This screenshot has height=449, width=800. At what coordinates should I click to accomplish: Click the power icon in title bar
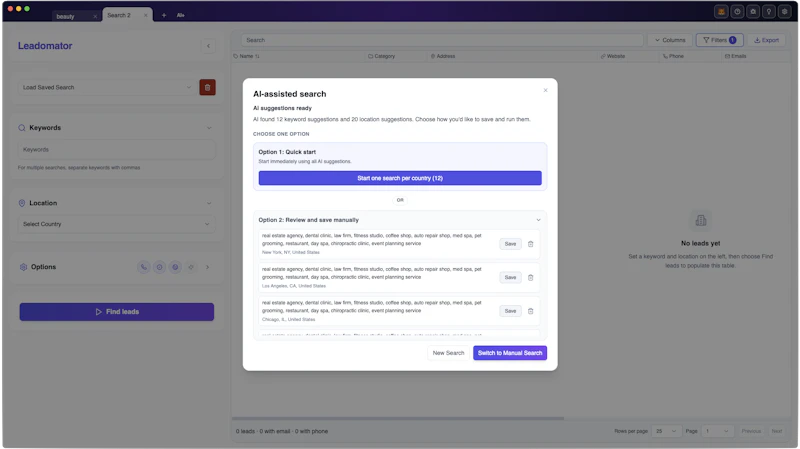click(737, 11)
